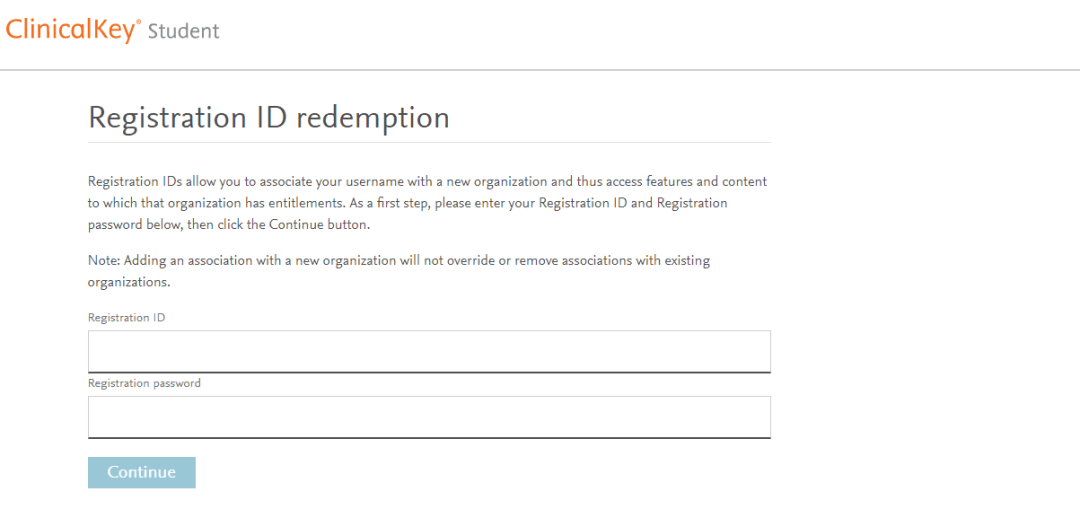Click the line starting "Registration IDs allow you"
Image resolution: width=1080 pixels, height=509 pixels.
click(427, 182)
